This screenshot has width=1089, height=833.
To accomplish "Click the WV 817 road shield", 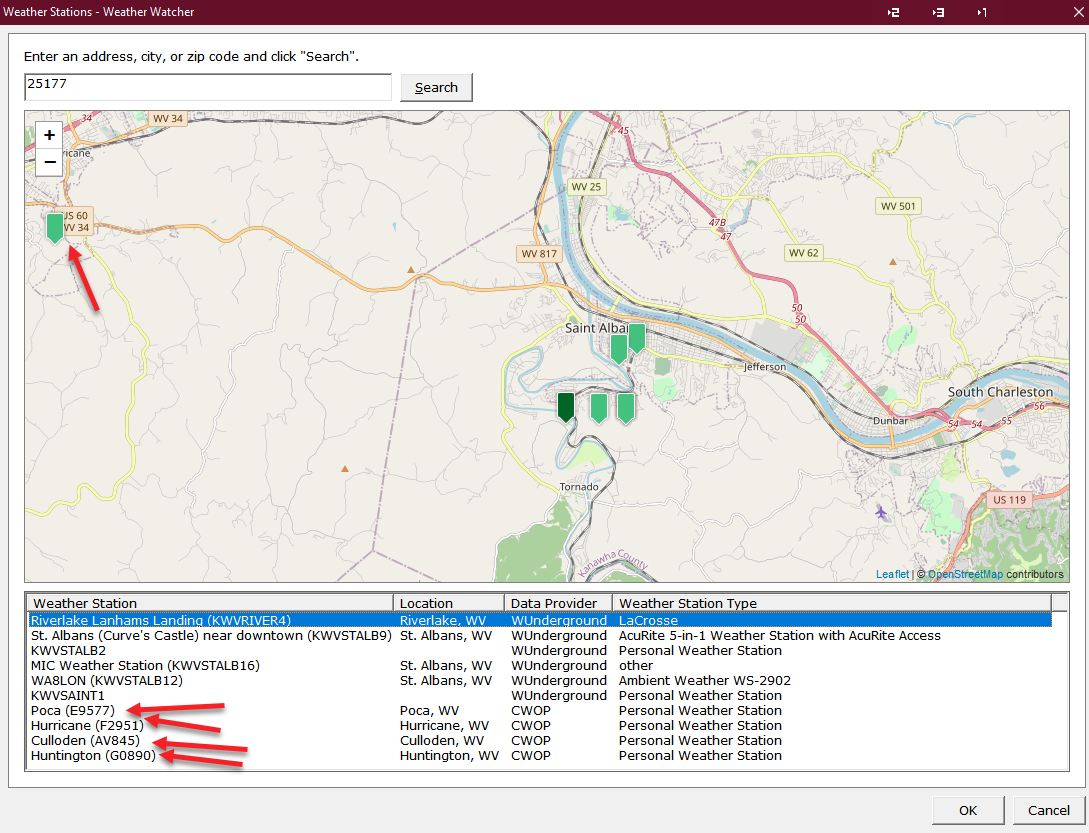I will (x=538, y=254).
